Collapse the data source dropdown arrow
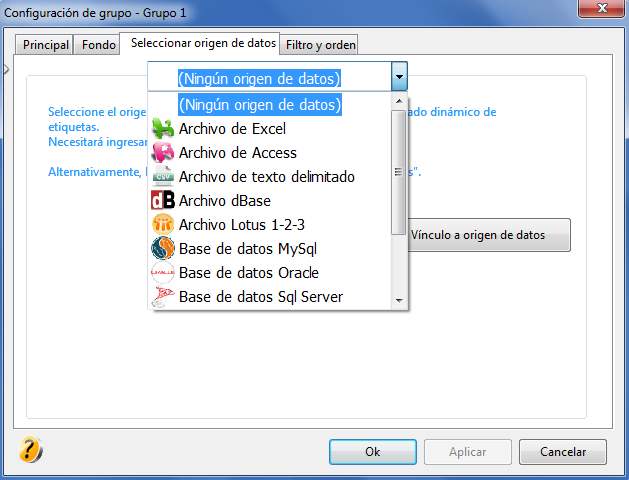Screen dimensions: 629x480 point(399,76)
